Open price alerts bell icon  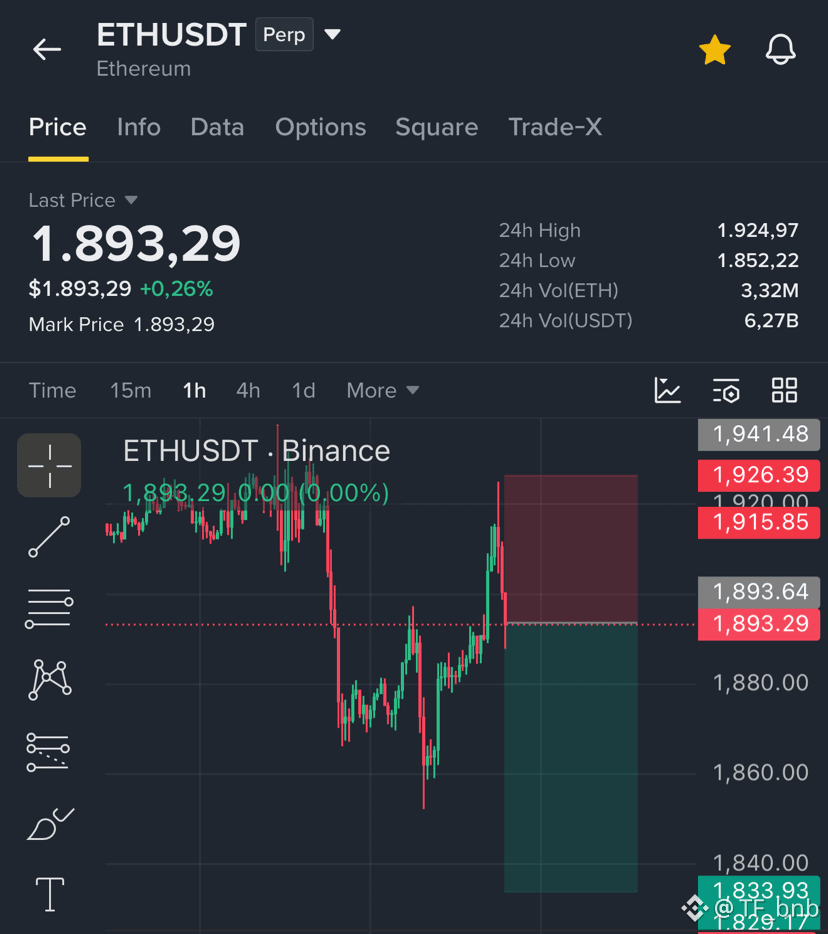(780, 49)
